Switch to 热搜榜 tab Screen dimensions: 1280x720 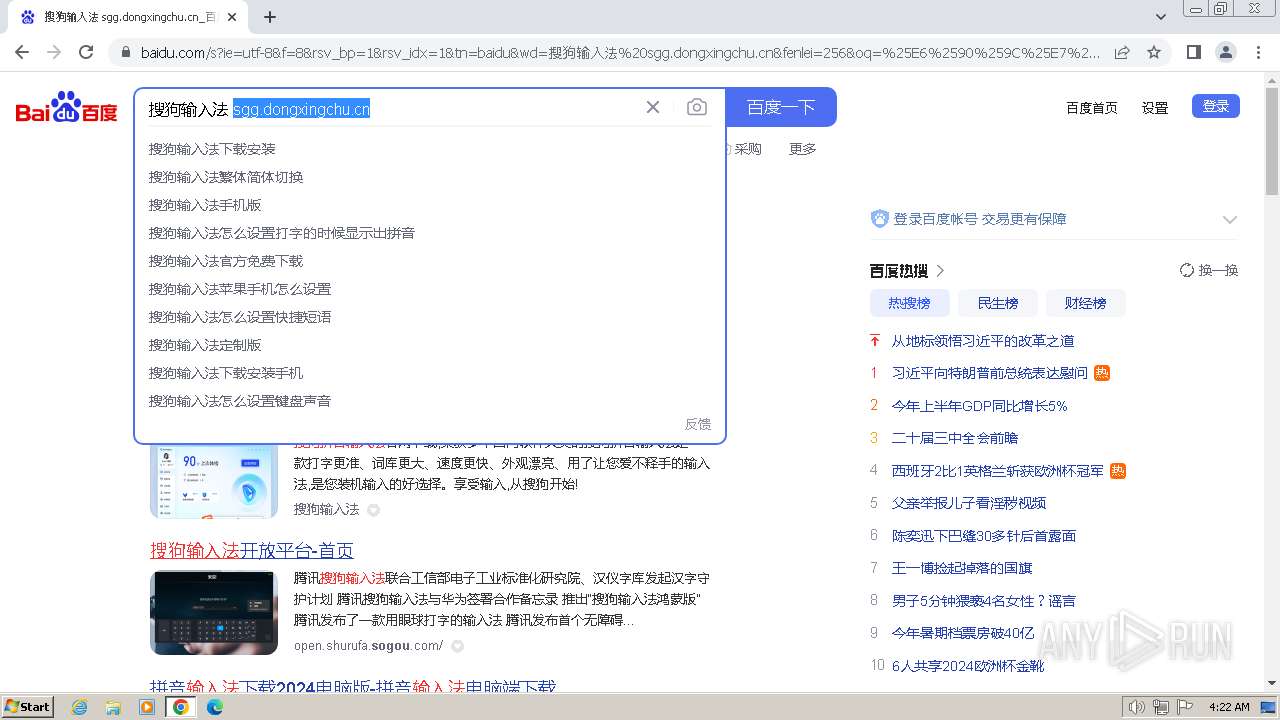pyautogui.click(x=909, y=303)
